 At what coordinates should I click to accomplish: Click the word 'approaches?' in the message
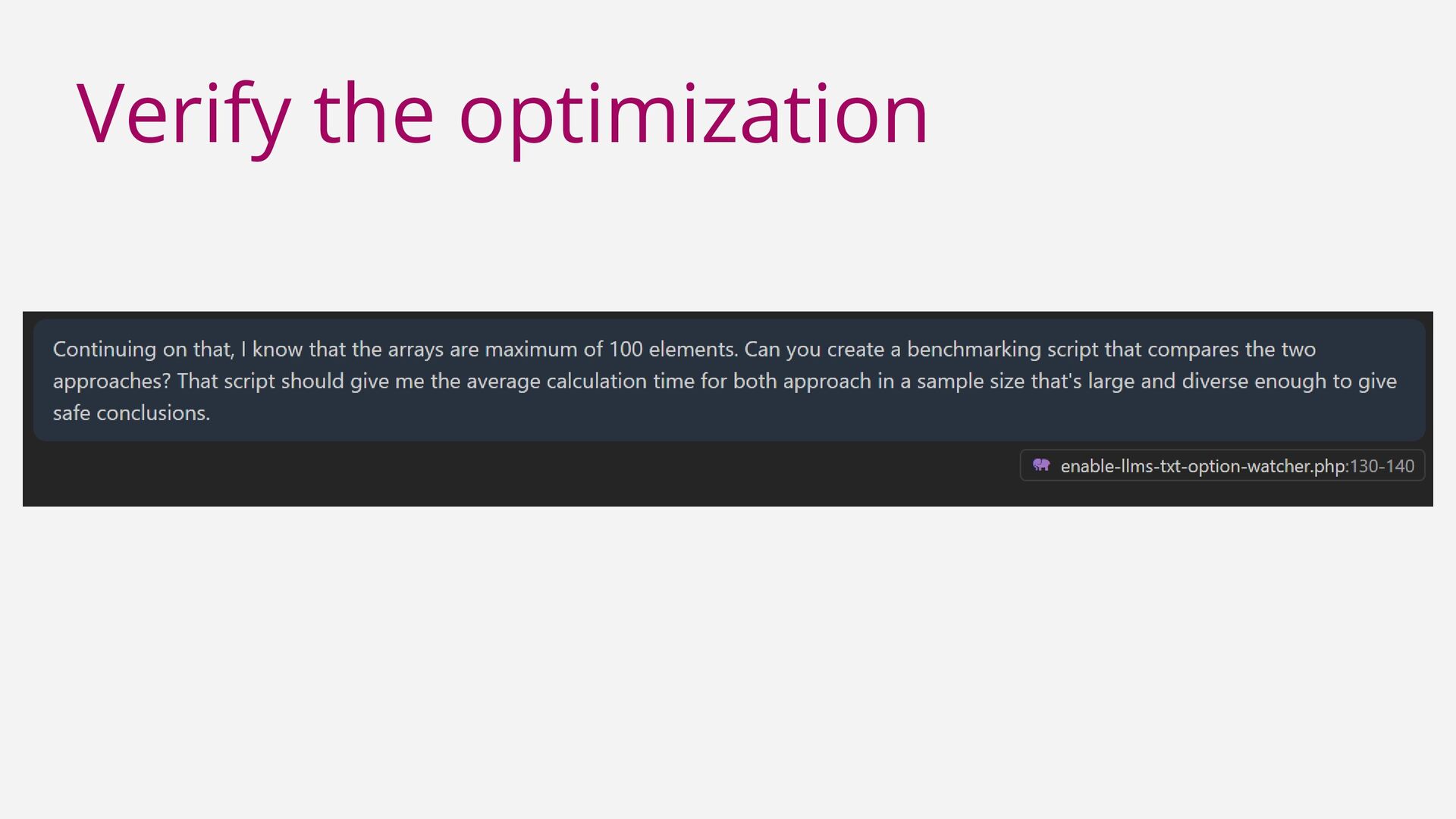pyautogui.click(x=111, y=381)
